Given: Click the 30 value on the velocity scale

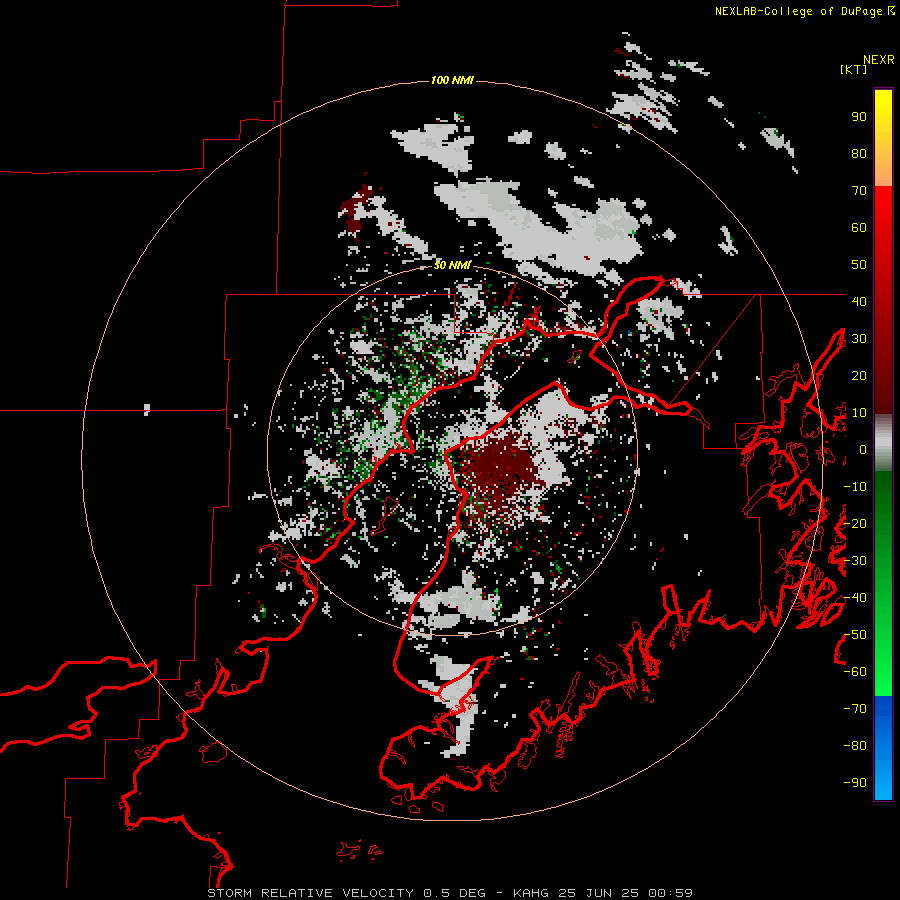Looking at the screenshot, I should [859, 339].
